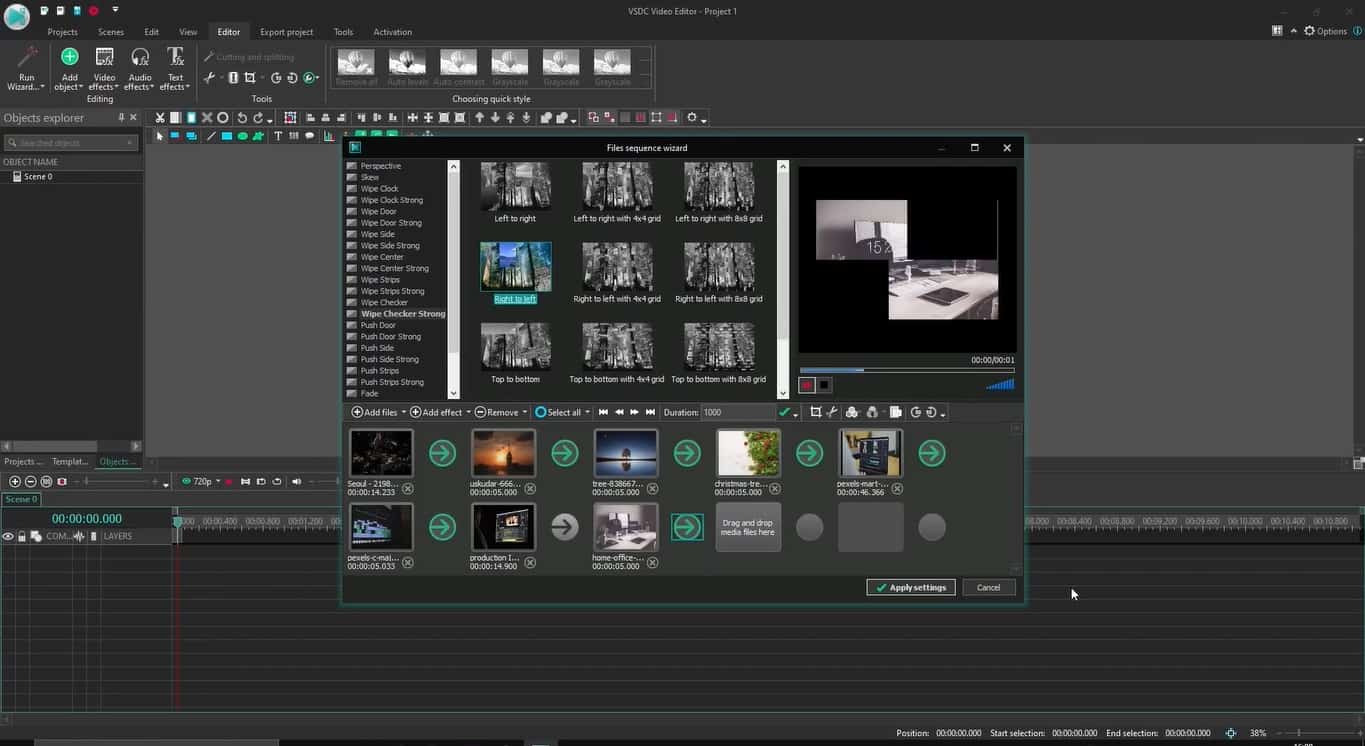Toggle the layer visibility eye icon
Image resolution: width=1365 pixels, height=746 pixels.
coord(8,537)
